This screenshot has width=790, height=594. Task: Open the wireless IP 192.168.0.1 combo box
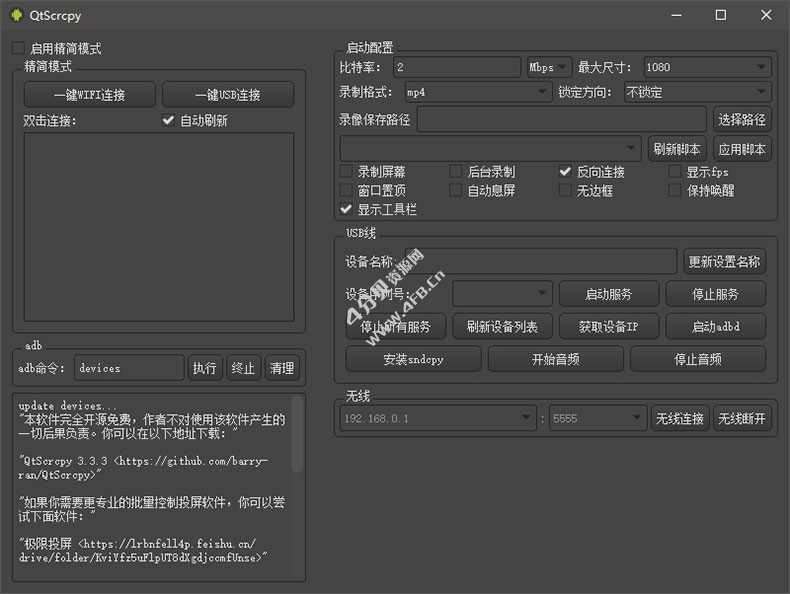click(x=438, y=418)
